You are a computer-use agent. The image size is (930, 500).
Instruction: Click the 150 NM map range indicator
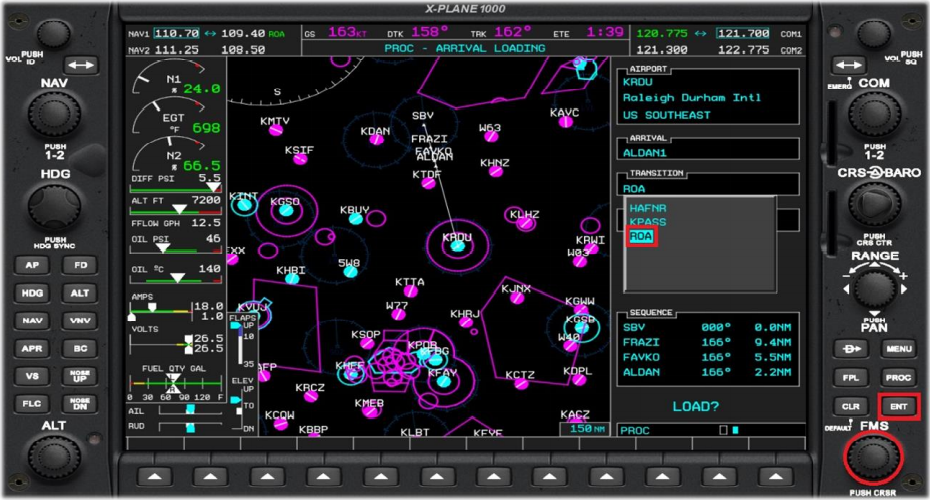tap(584, 428)
